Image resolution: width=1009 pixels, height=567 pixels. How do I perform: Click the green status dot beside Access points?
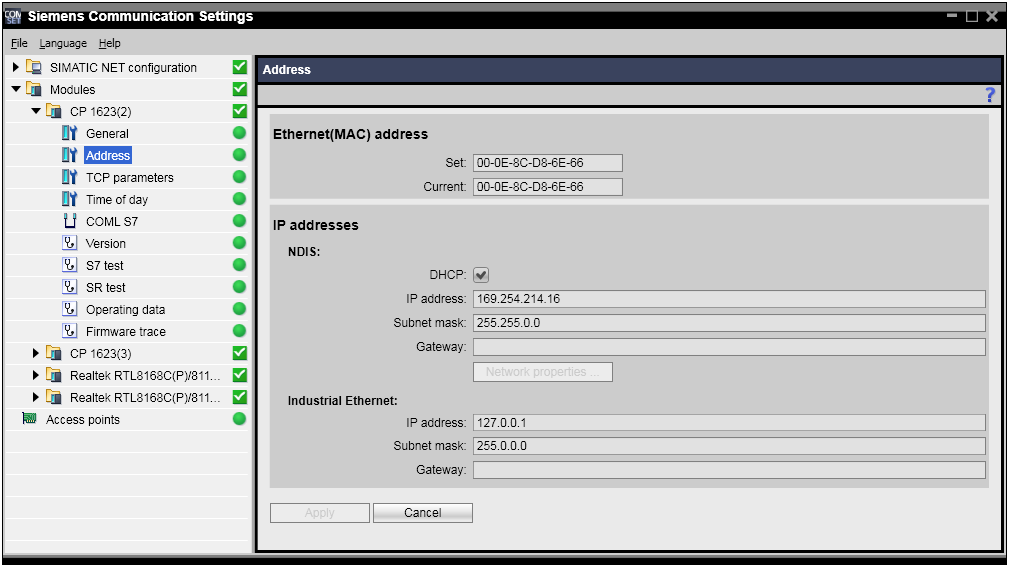tap(239, 419)
